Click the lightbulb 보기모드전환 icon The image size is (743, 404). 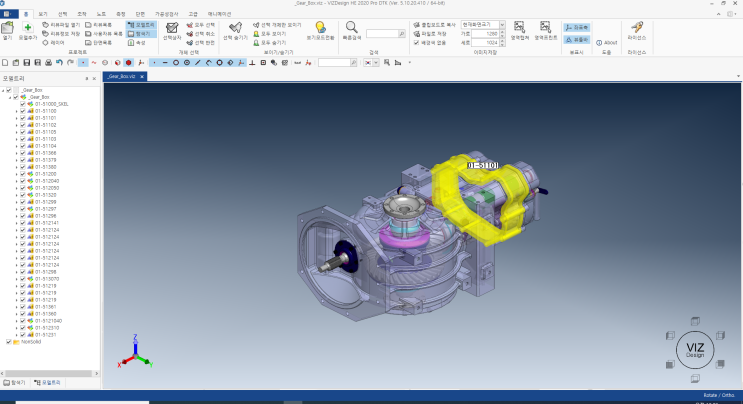point(320,27)
